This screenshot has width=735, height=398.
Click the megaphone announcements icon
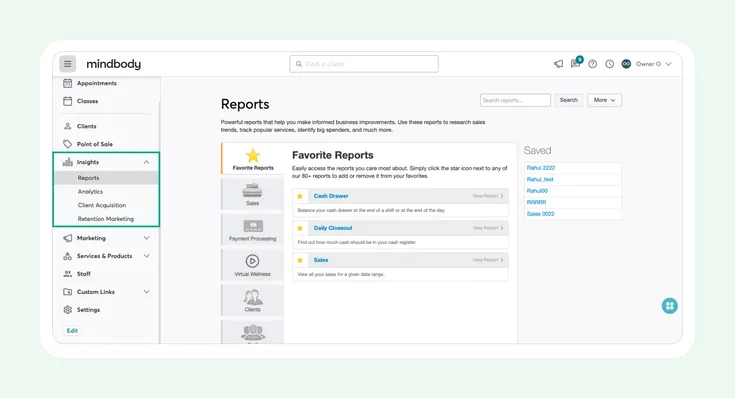coord(558,64)
